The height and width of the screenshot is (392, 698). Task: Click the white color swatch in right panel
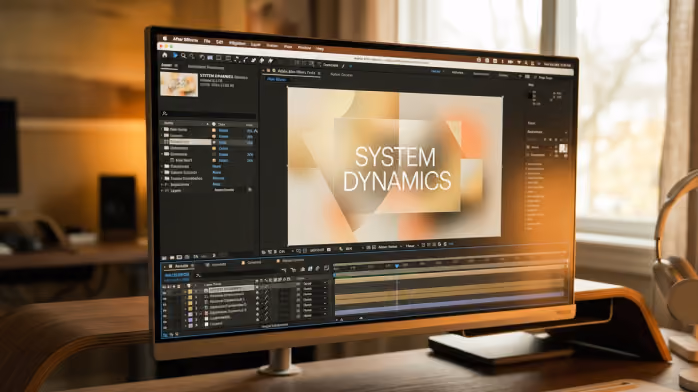click(563, 148)
